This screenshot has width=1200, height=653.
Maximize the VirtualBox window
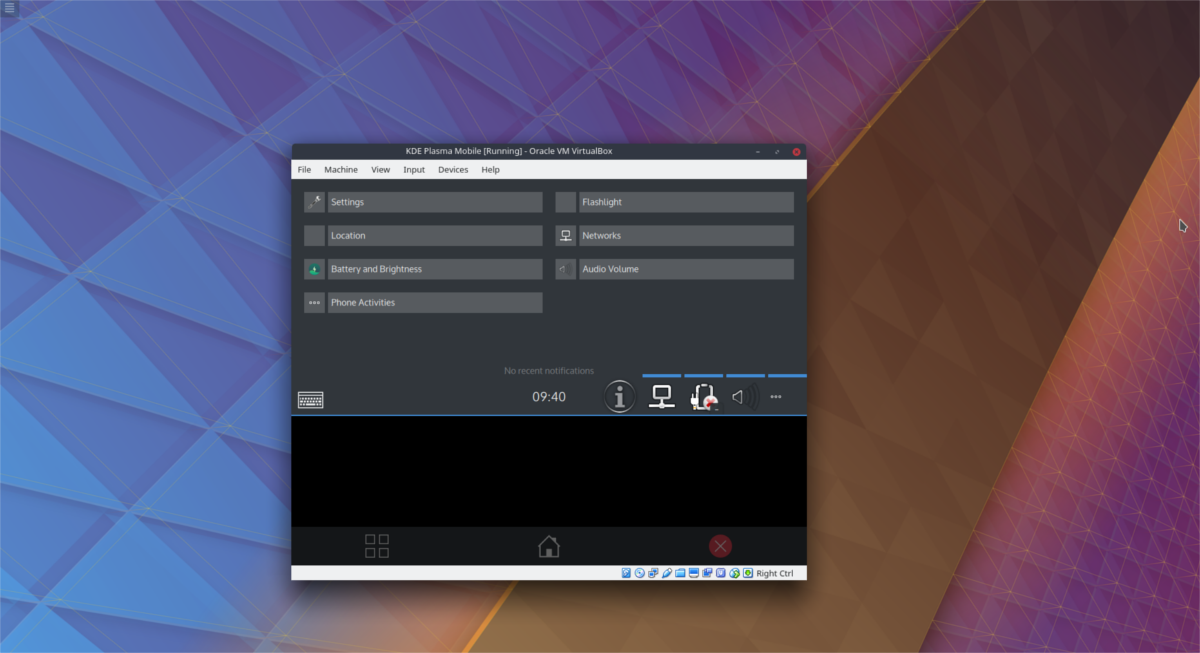777,151
